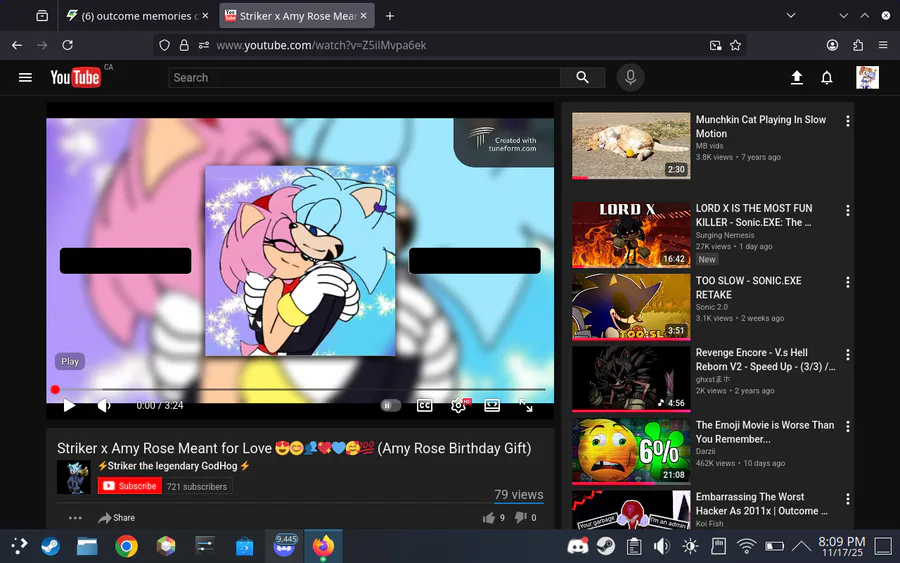Viewport: 900px width, 563px height.
Task: Bookmark this page with the star icon
Action: 735,45
